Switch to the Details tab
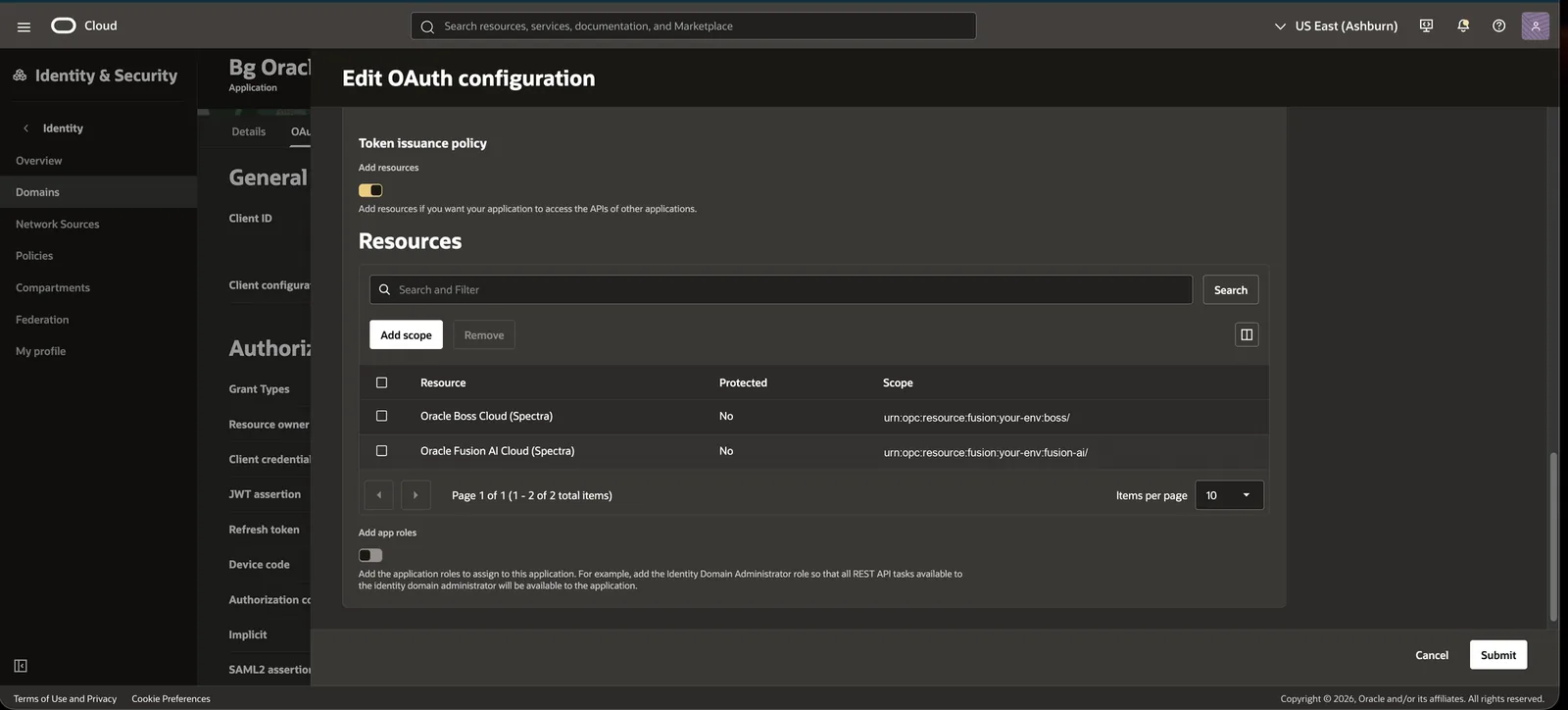This screenshot has height=710, width=1568. [249, 131]
